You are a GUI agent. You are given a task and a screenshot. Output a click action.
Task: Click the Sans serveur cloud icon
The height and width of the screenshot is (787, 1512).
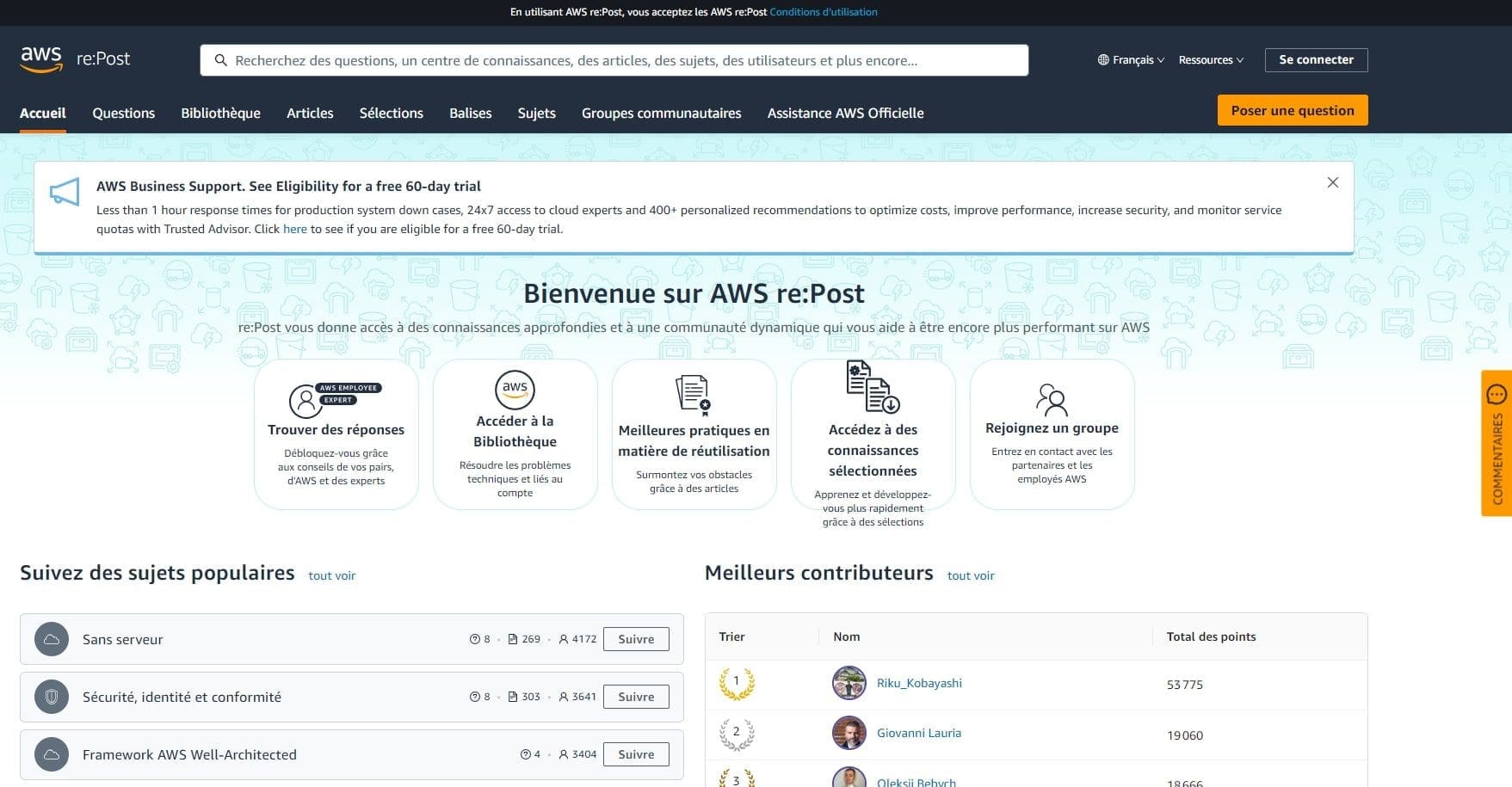click(52, 639)
